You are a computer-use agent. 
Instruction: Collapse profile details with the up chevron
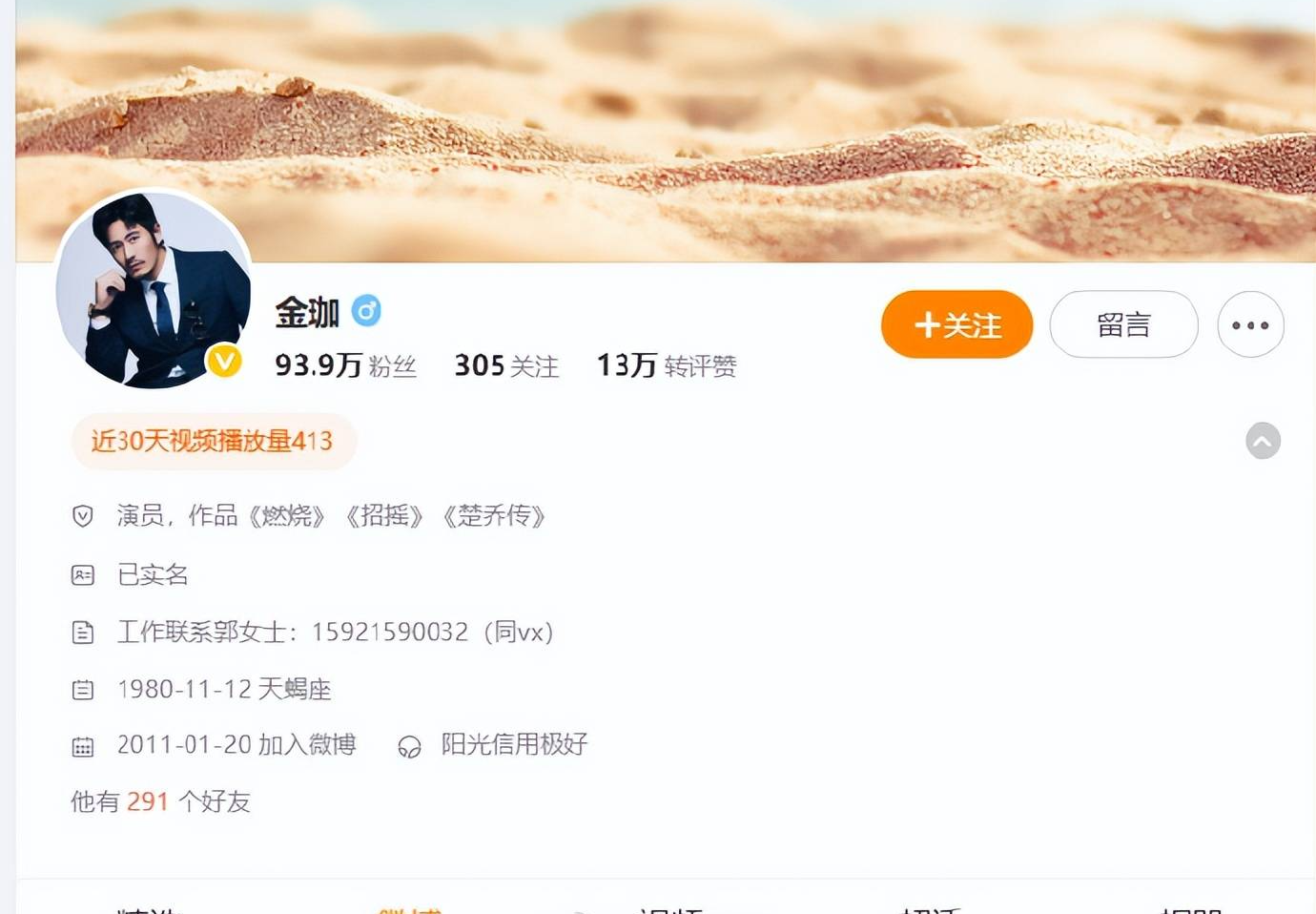pos(1263,441)
